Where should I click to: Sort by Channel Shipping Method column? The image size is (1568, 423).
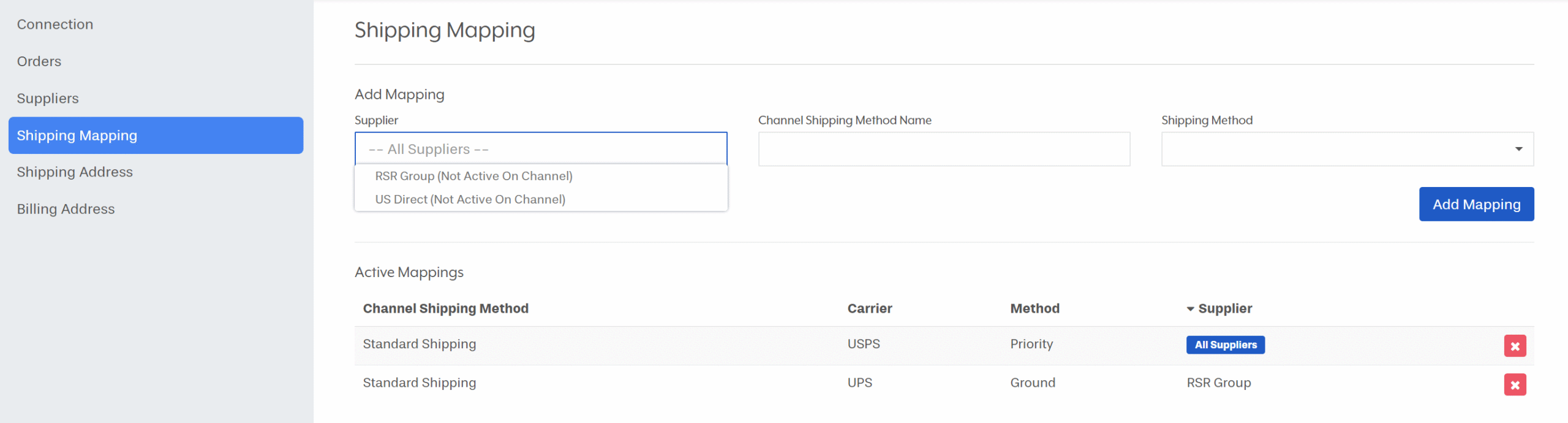click(x=445, y=308)
